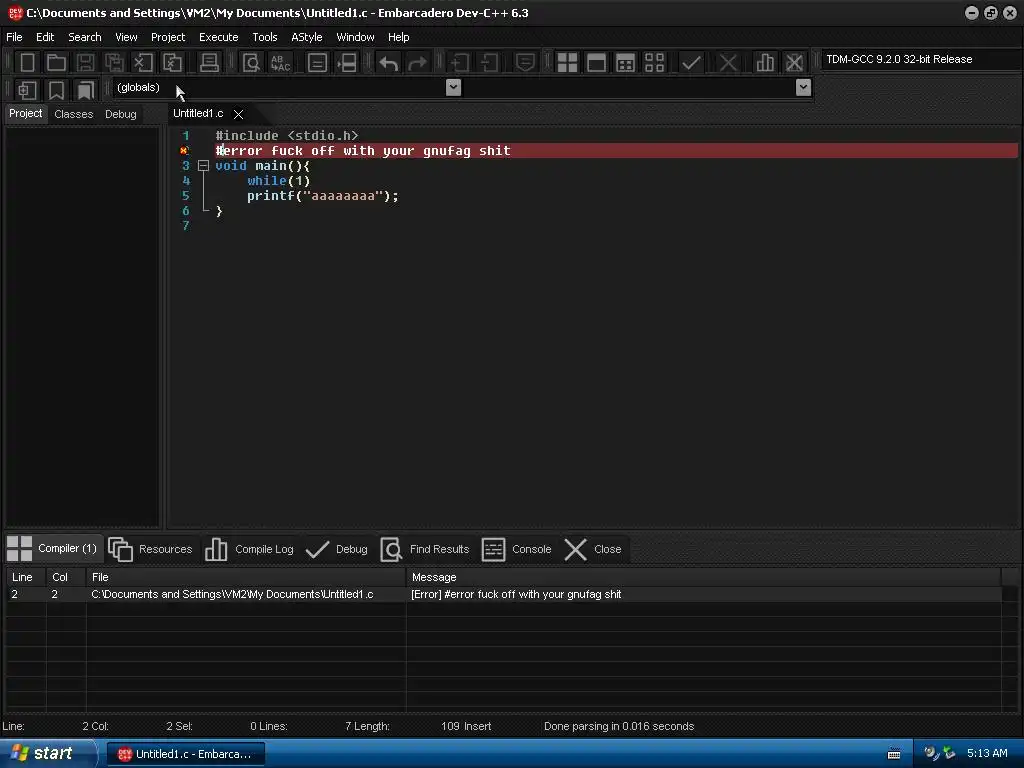Click Close to hide the bottom panel
1024x768 pixels.
point(593,549)
